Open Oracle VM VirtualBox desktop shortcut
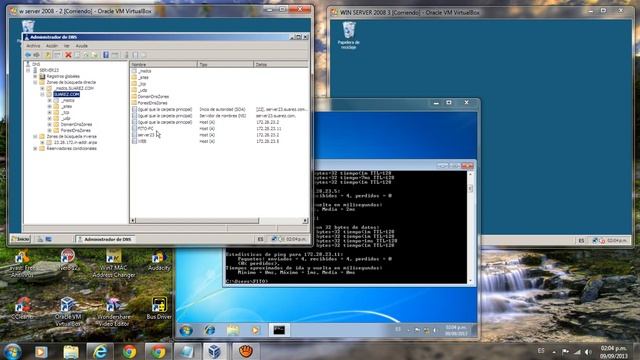 [x=67, y=312]
